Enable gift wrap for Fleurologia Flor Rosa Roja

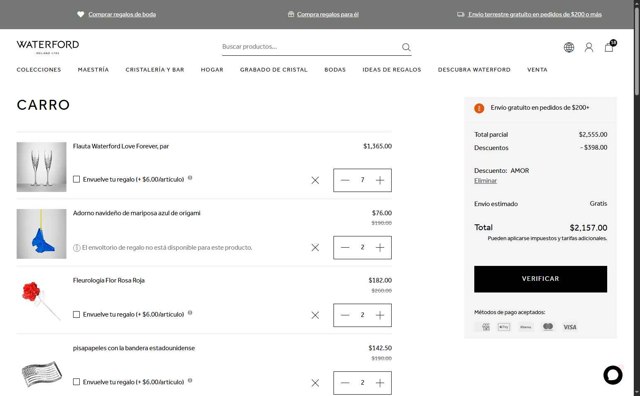(x=76, y=314)
